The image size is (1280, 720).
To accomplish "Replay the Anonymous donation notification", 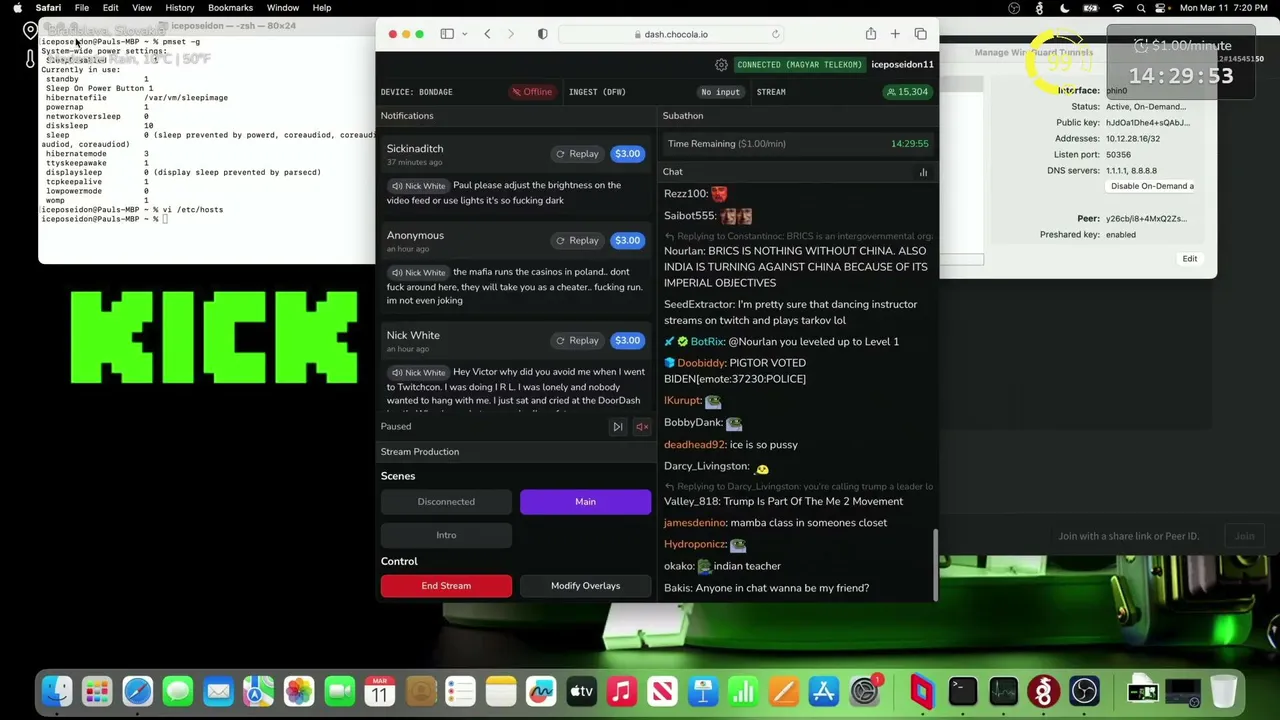I will coord(577,241).
